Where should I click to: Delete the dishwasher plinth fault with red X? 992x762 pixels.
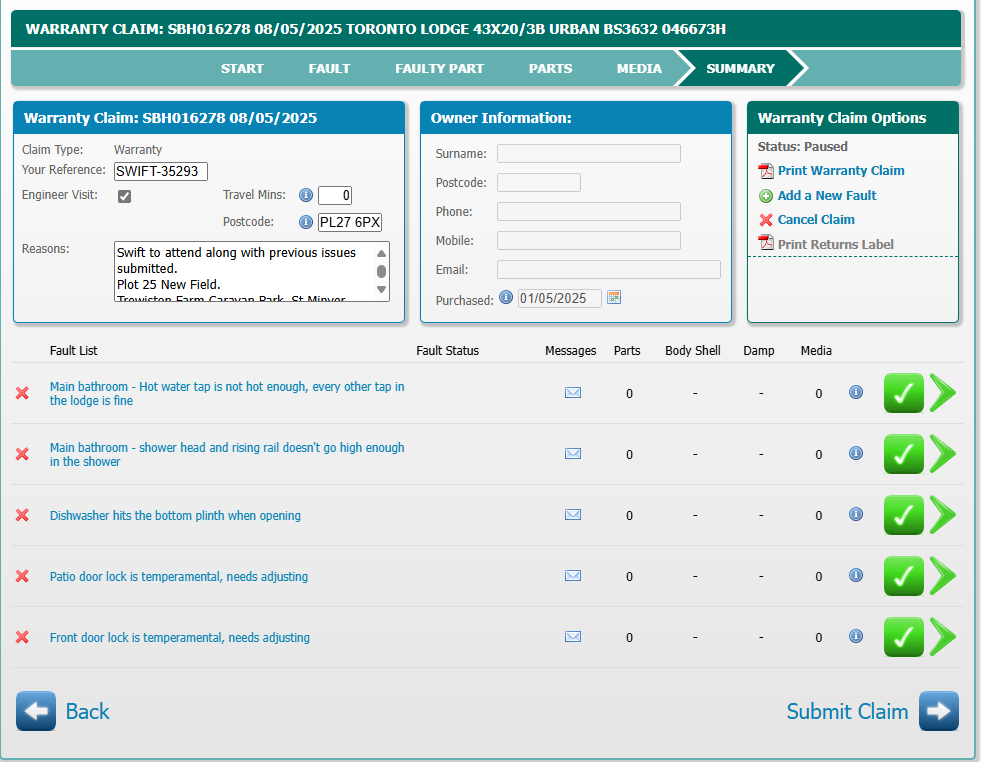click(x=22, y=515)
